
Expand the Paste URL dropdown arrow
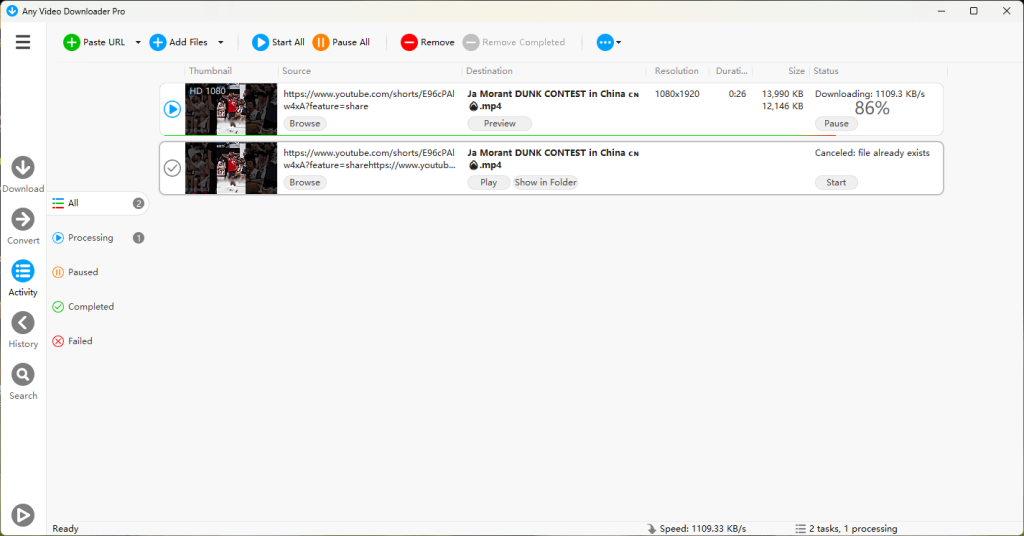click(138, 42)
